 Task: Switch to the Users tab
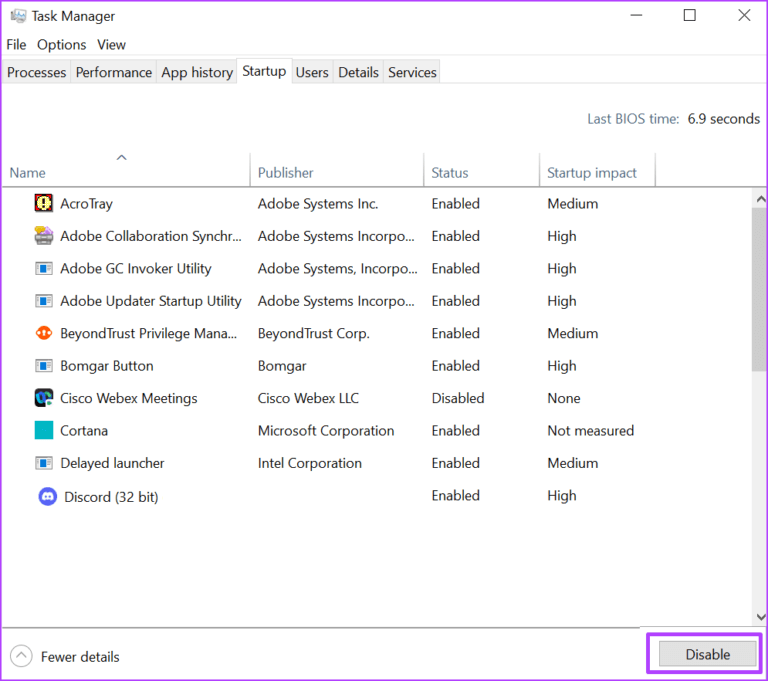pos(312,72)
